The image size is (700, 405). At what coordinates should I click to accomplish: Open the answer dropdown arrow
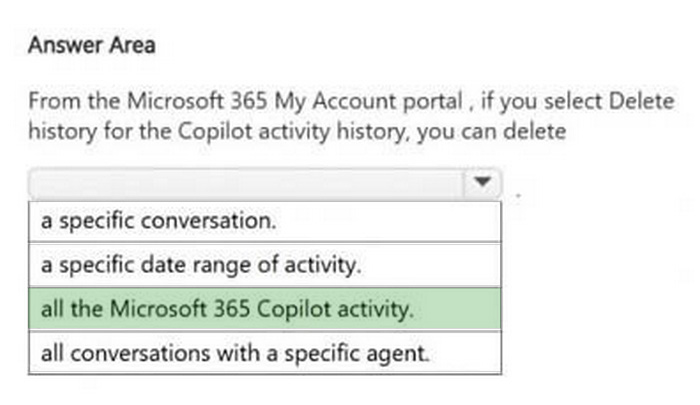(x=482, y=183)
